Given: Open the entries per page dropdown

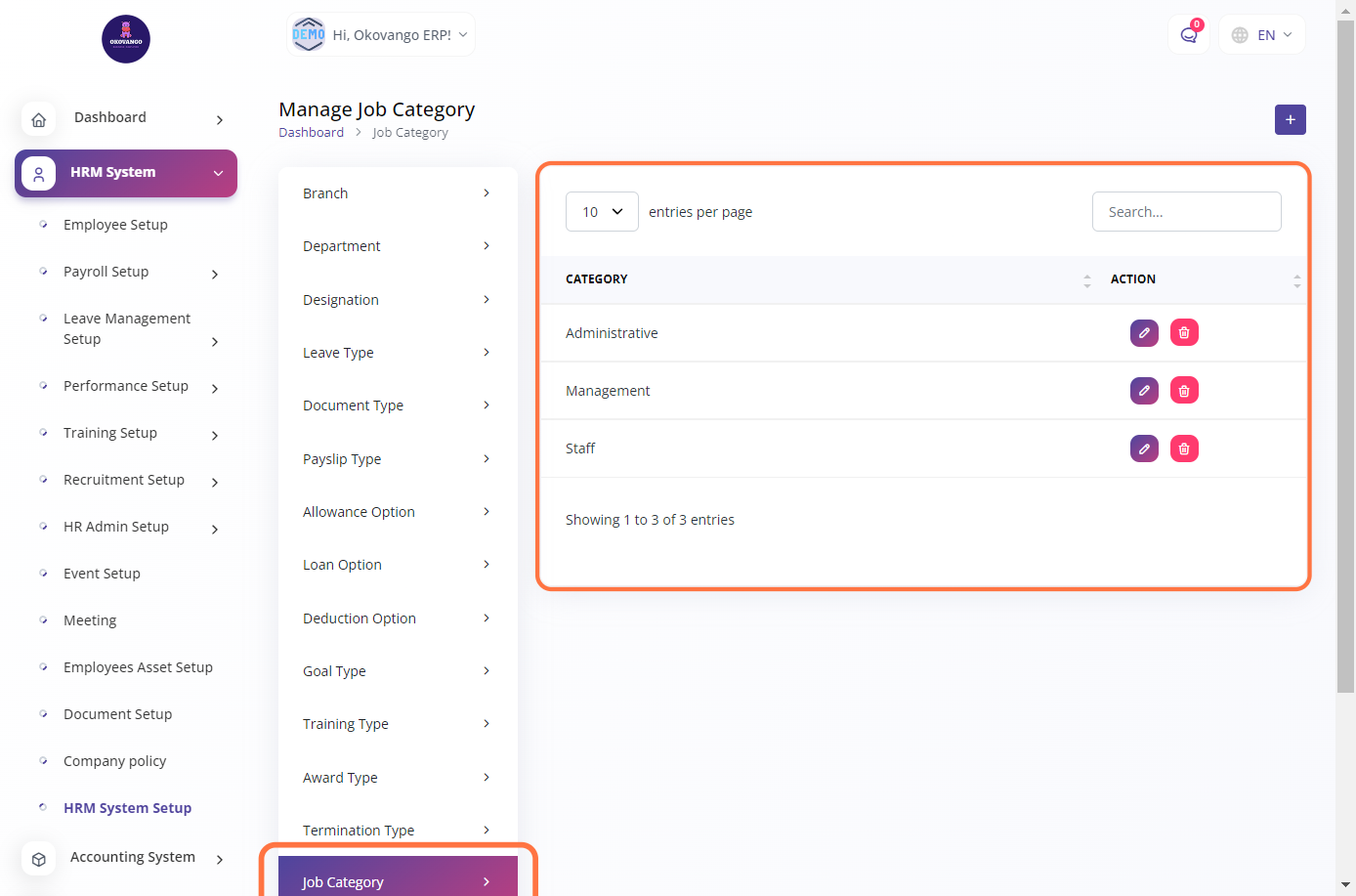Looking at the screenshot, I should [602, 212].
